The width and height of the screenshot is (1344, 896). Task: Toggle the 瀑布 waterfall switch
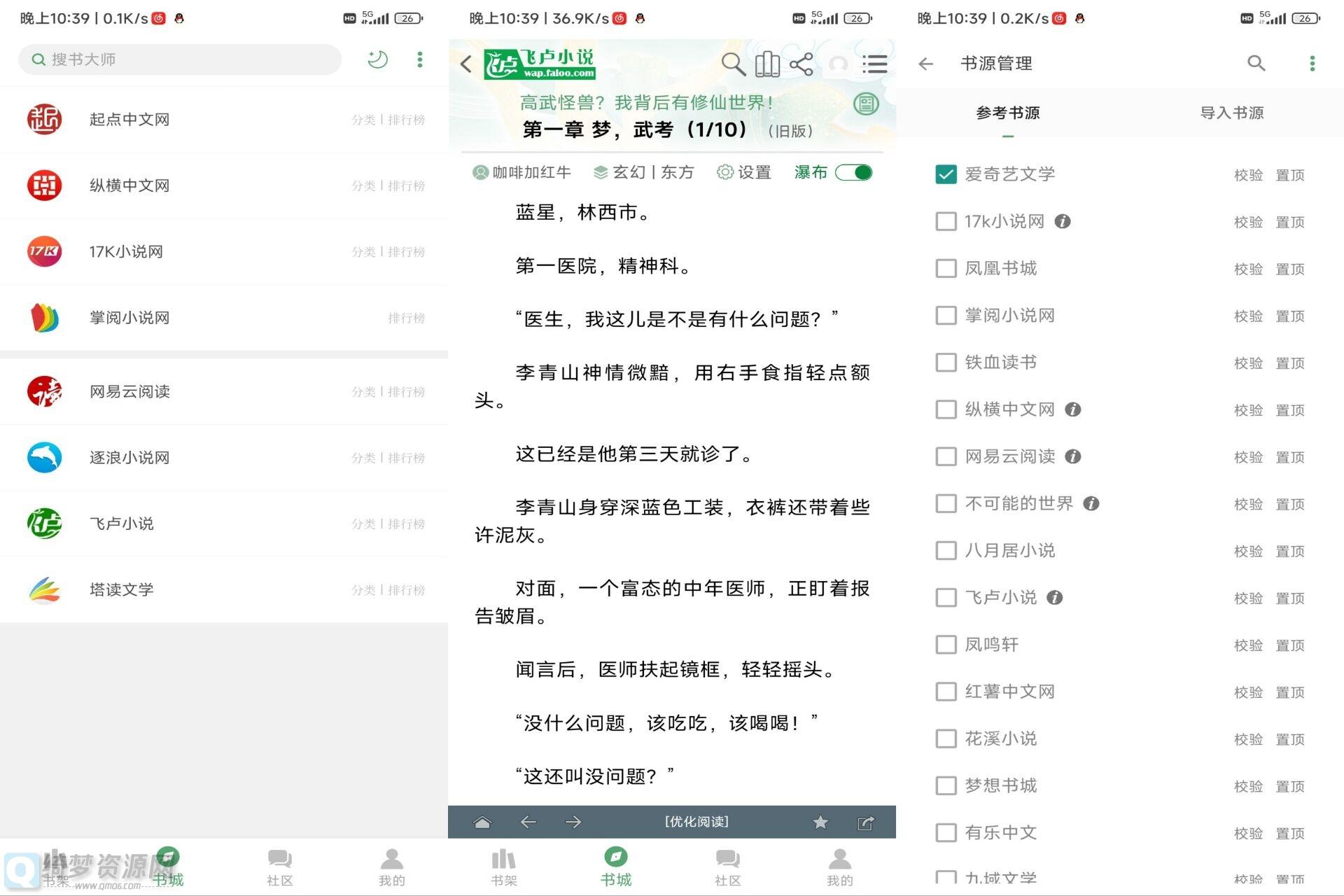(x=854, y=172)
